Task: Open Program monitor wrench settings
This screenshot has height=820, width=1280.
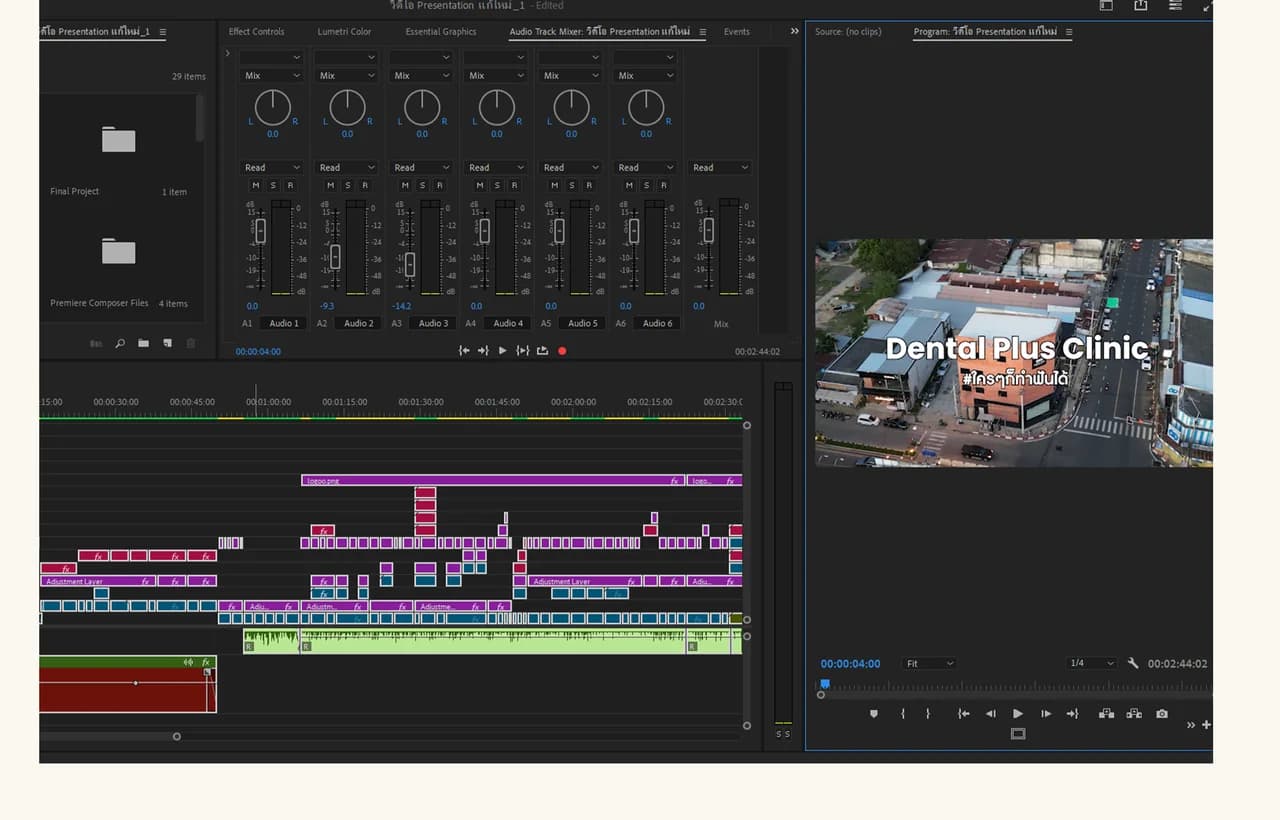Action: [1133, 663]
